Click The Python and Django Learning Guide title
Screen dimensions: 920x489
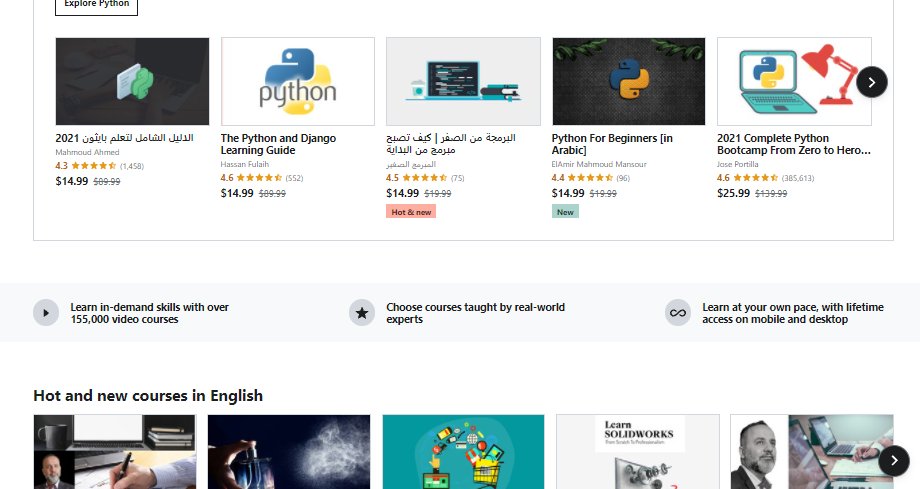click(x=278, y=144)
